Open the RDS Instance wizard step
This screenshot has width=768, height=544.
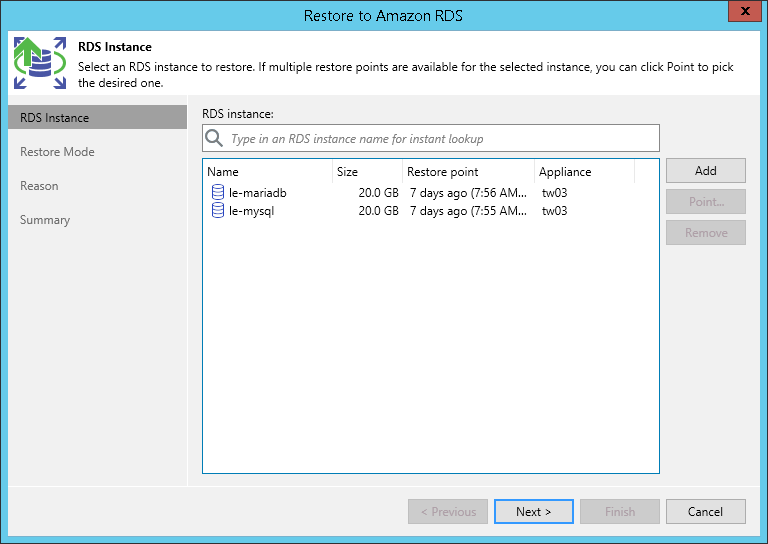(x=97, y=118)
